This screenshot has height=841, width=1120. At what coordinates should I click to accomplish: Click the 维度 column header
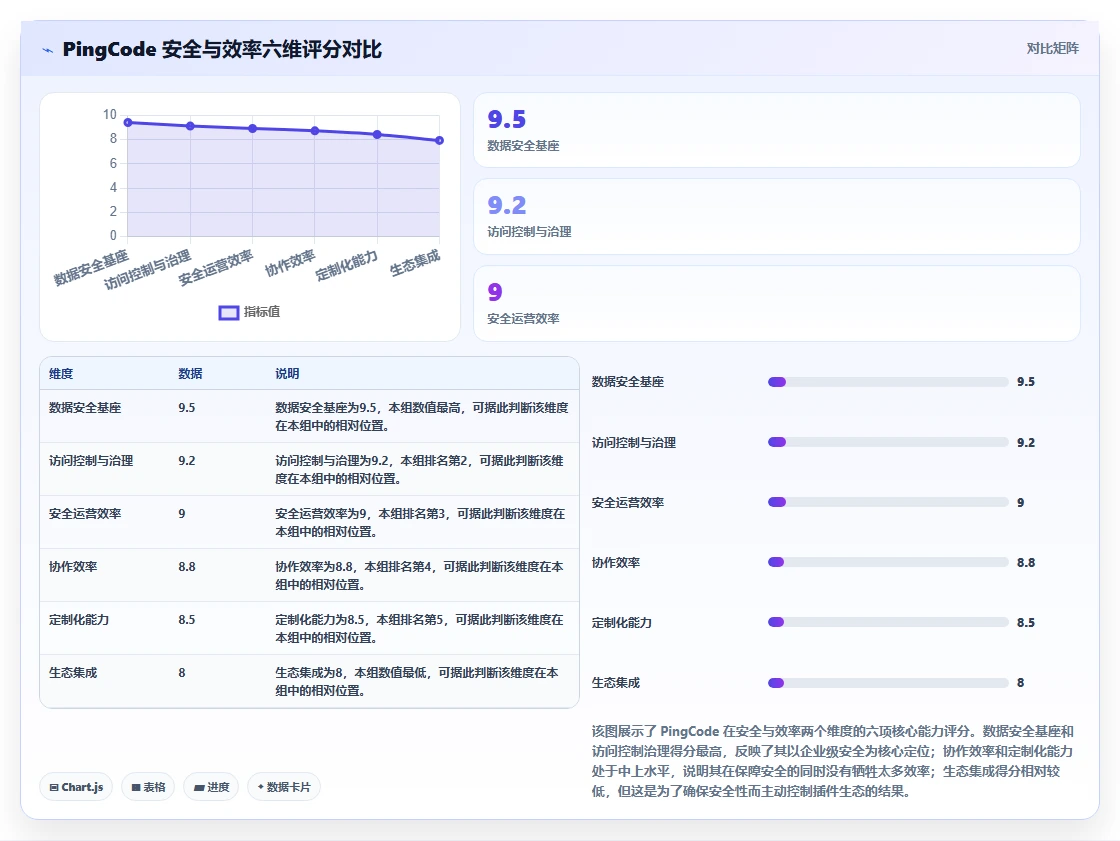(x=61, y=374)
